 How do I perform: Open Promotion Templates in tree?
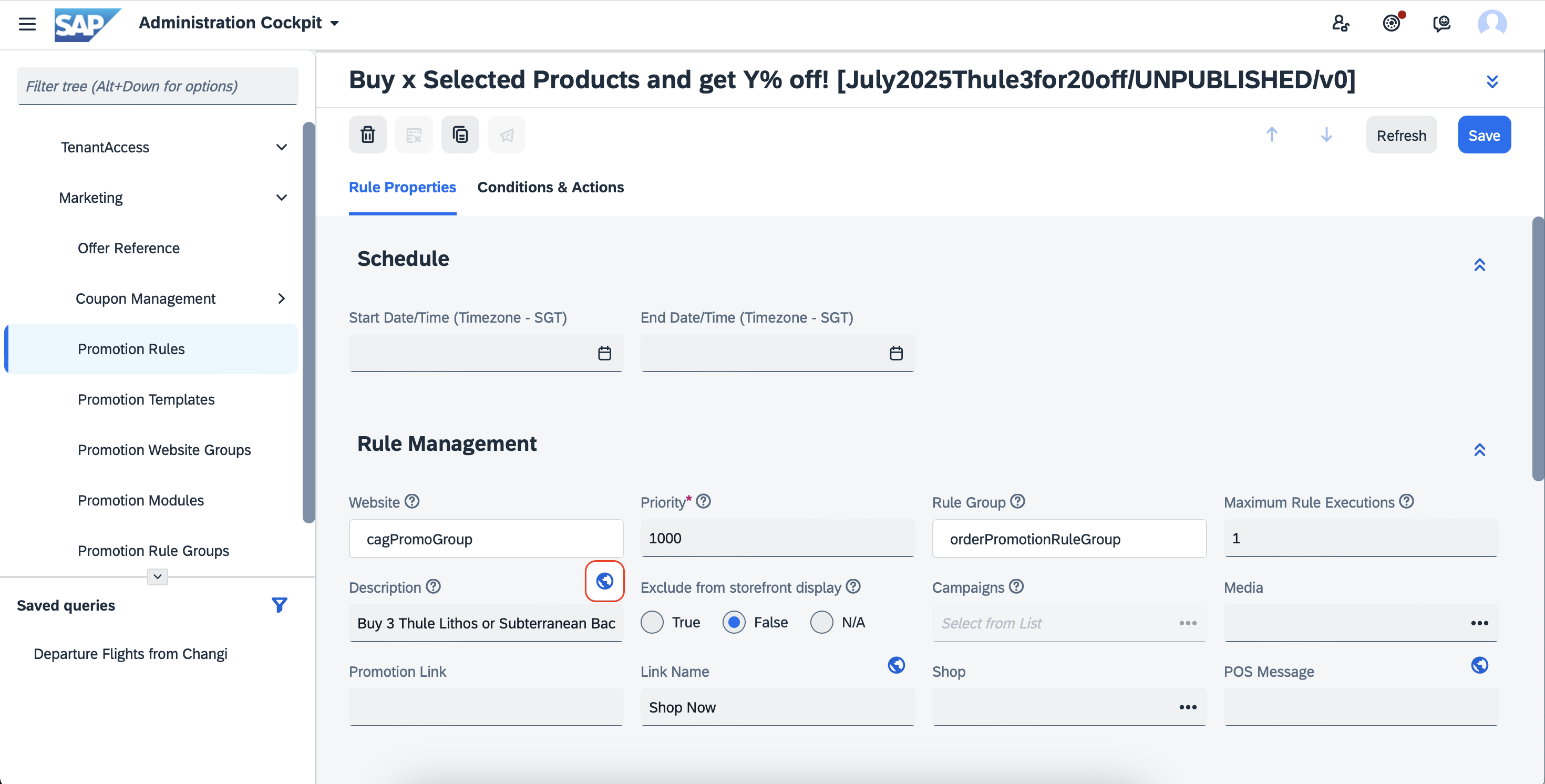(x=146, y=399)
